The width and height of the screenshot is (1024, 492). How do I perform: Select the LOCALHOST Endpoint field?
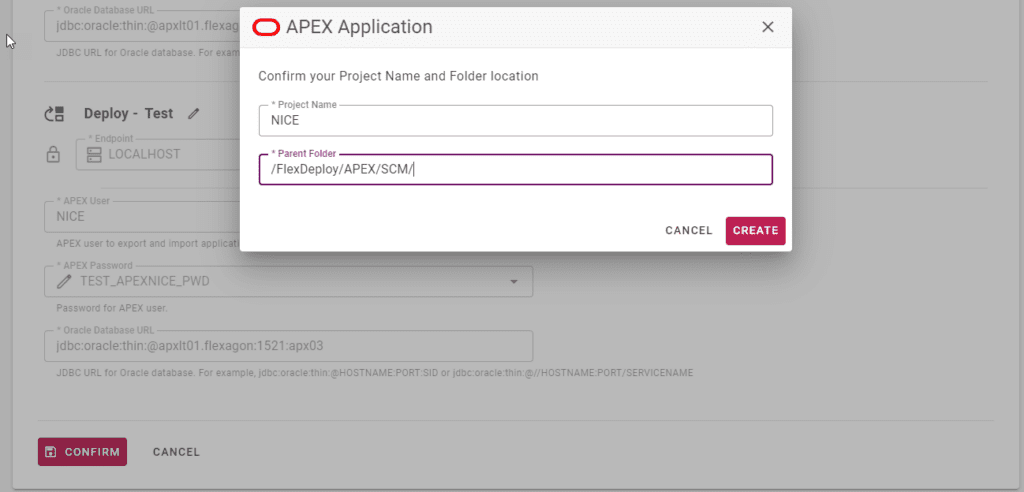(x=158, y=155)
